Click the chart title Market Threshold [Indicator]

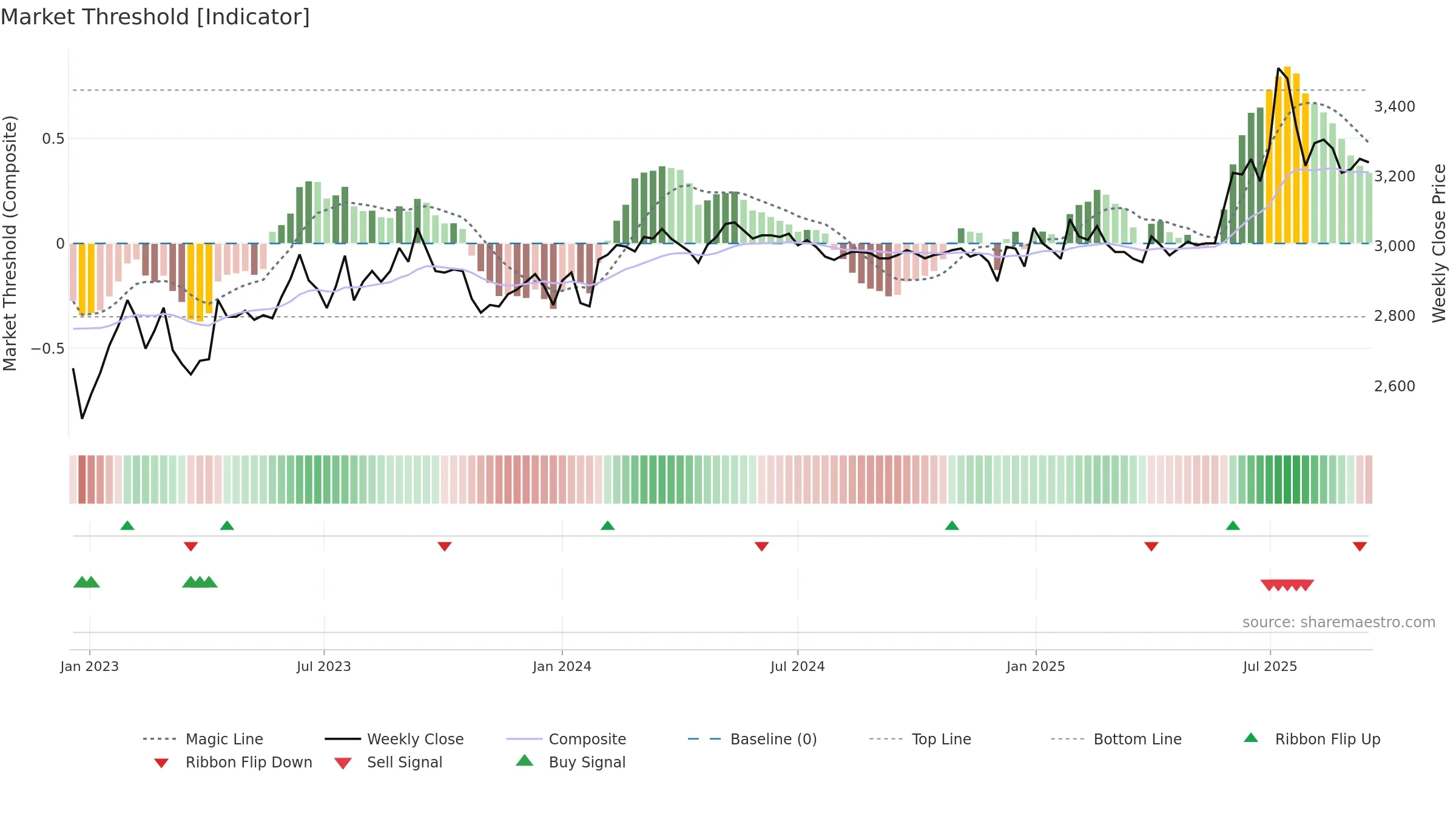[x=155, y=17]
